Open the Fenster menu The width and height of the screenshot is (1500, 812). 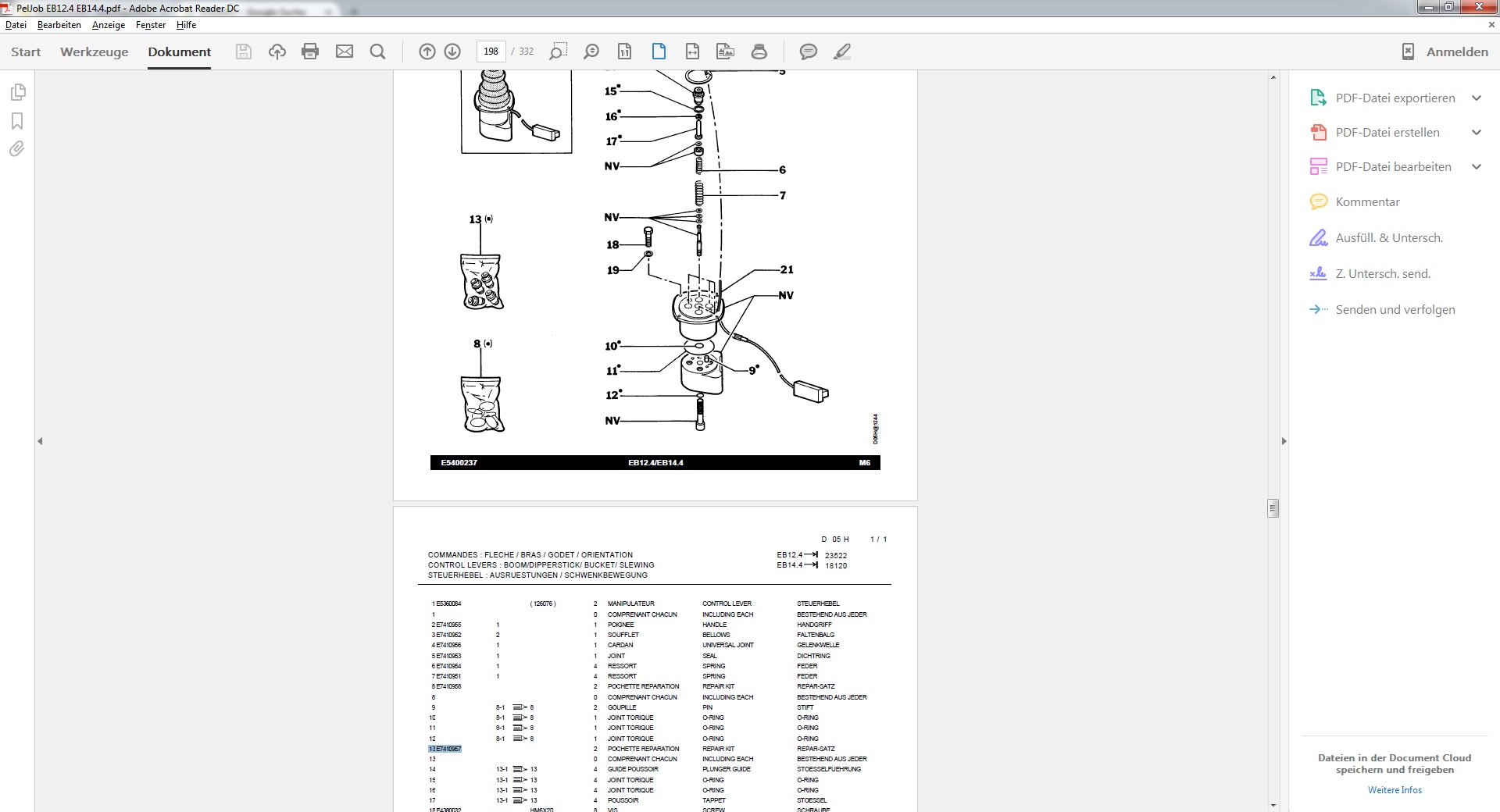151,25
